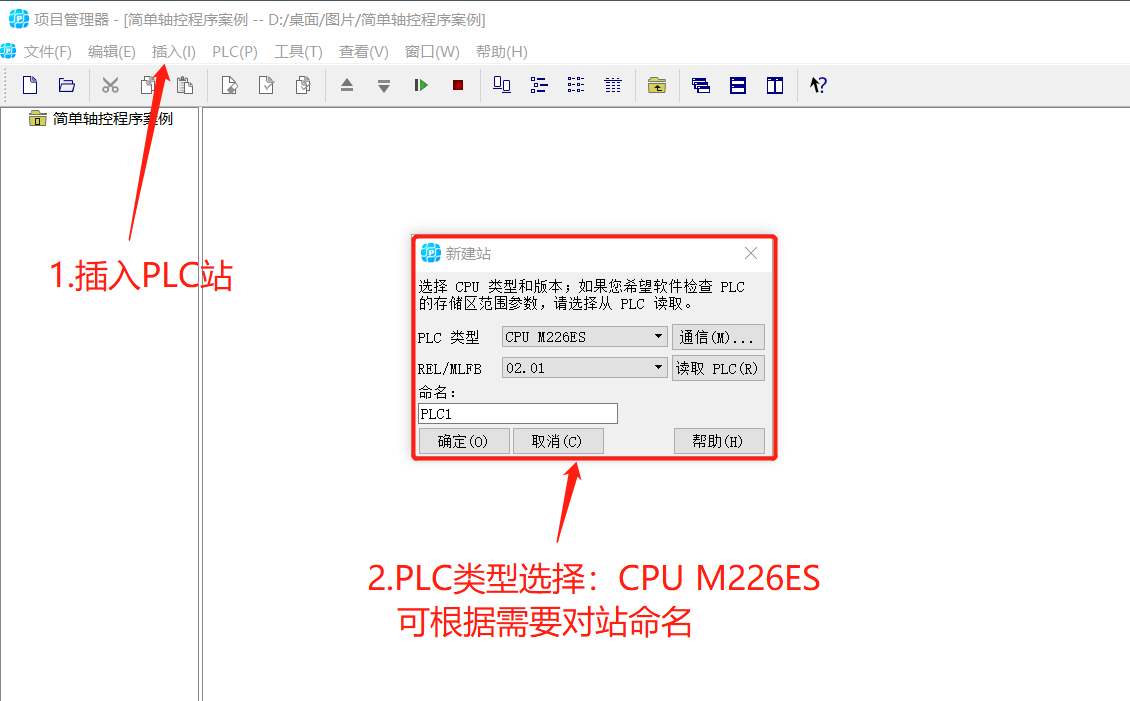This screenshot has width=1130, height=701.
Task: Click the up-one-level folder icon
Action: pos(657,85)
